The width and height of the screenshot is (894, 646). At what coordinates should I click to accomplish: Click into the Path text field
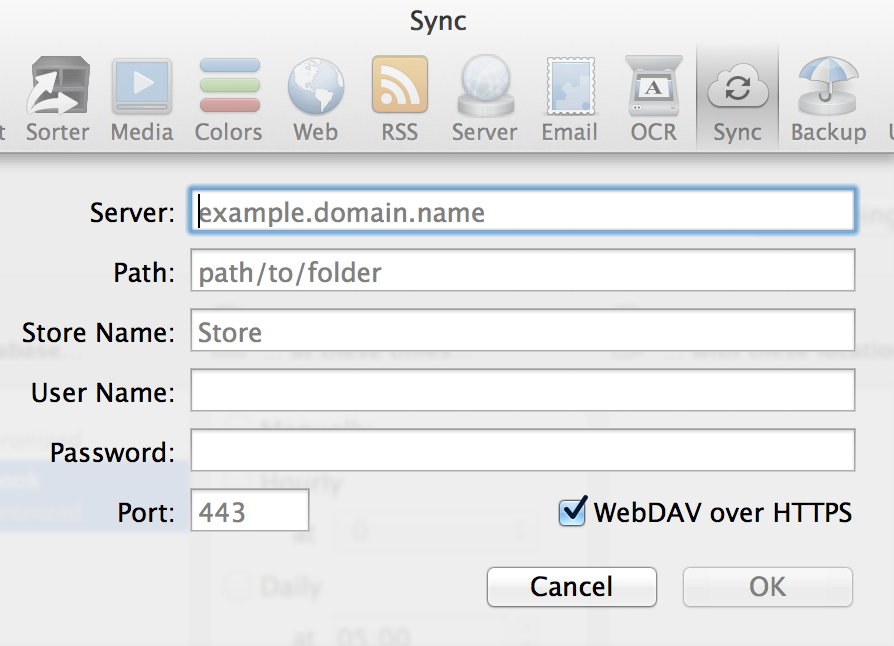[x=522, y=271]
